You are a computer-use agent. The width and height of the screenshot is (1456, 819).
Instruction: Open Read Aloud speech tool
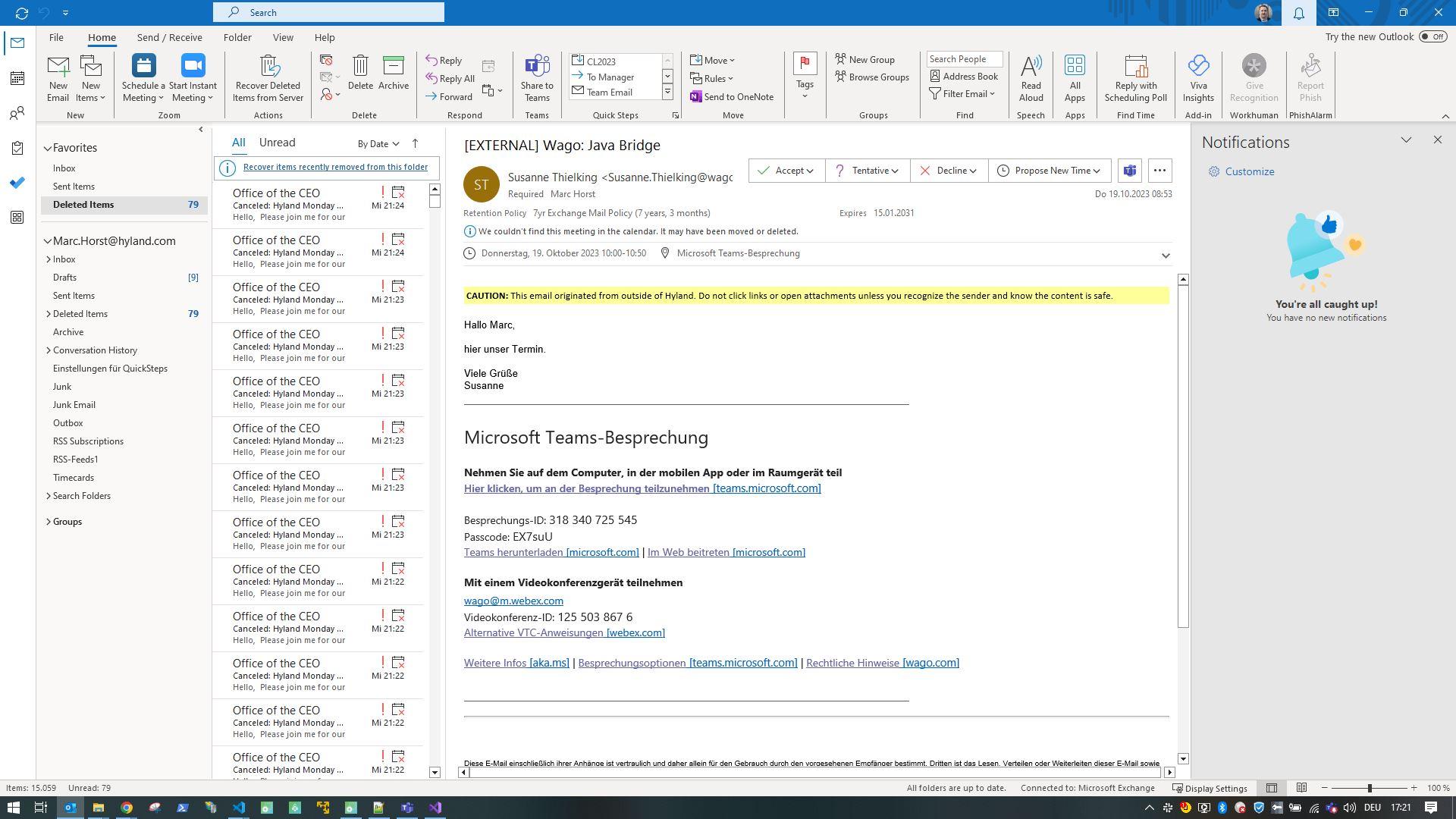click(1031, 78)
